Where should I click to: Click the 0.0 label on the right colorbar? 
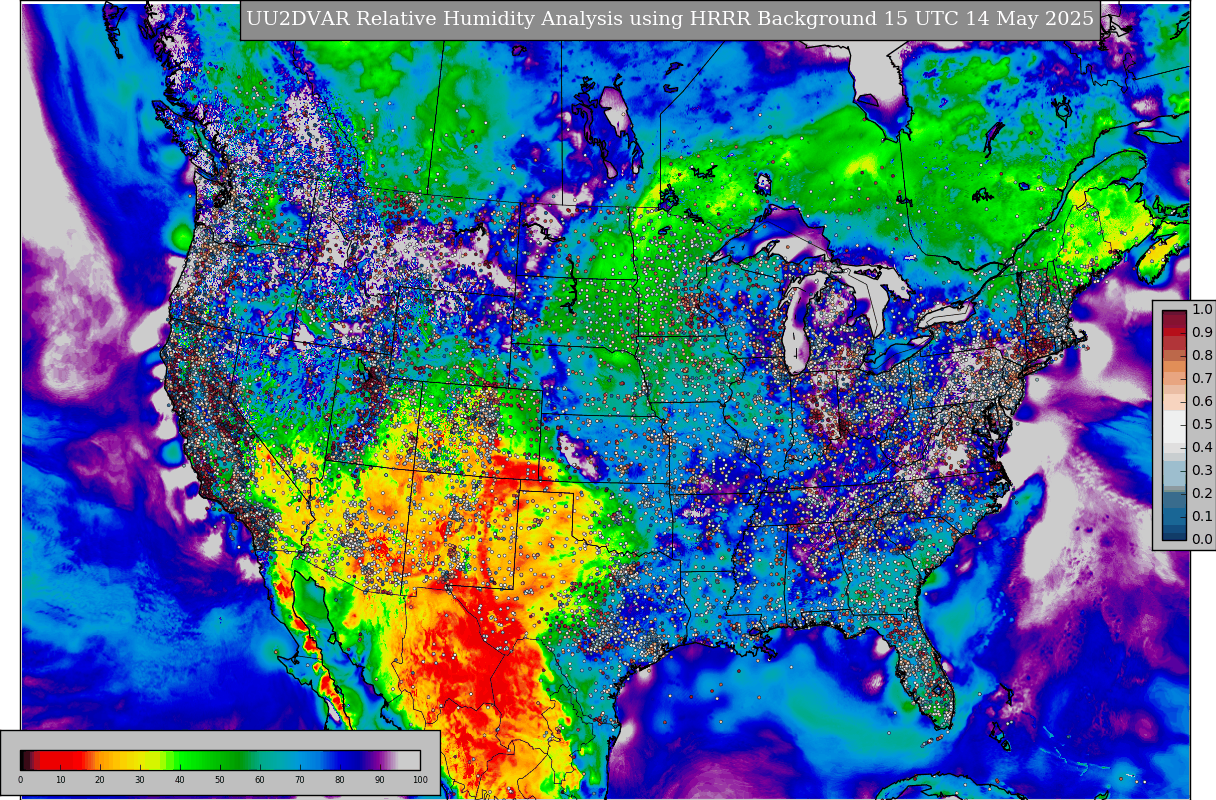coord(1202,539)
